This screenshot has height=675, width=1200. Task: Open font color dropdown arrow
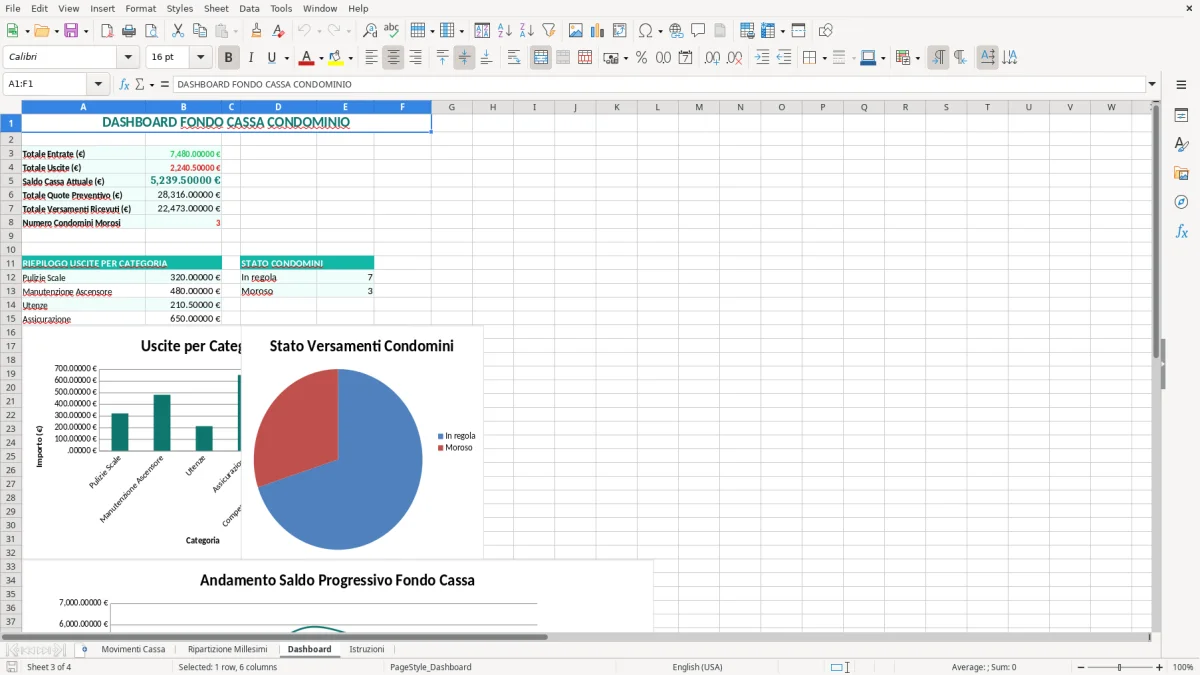coord(320,58)
